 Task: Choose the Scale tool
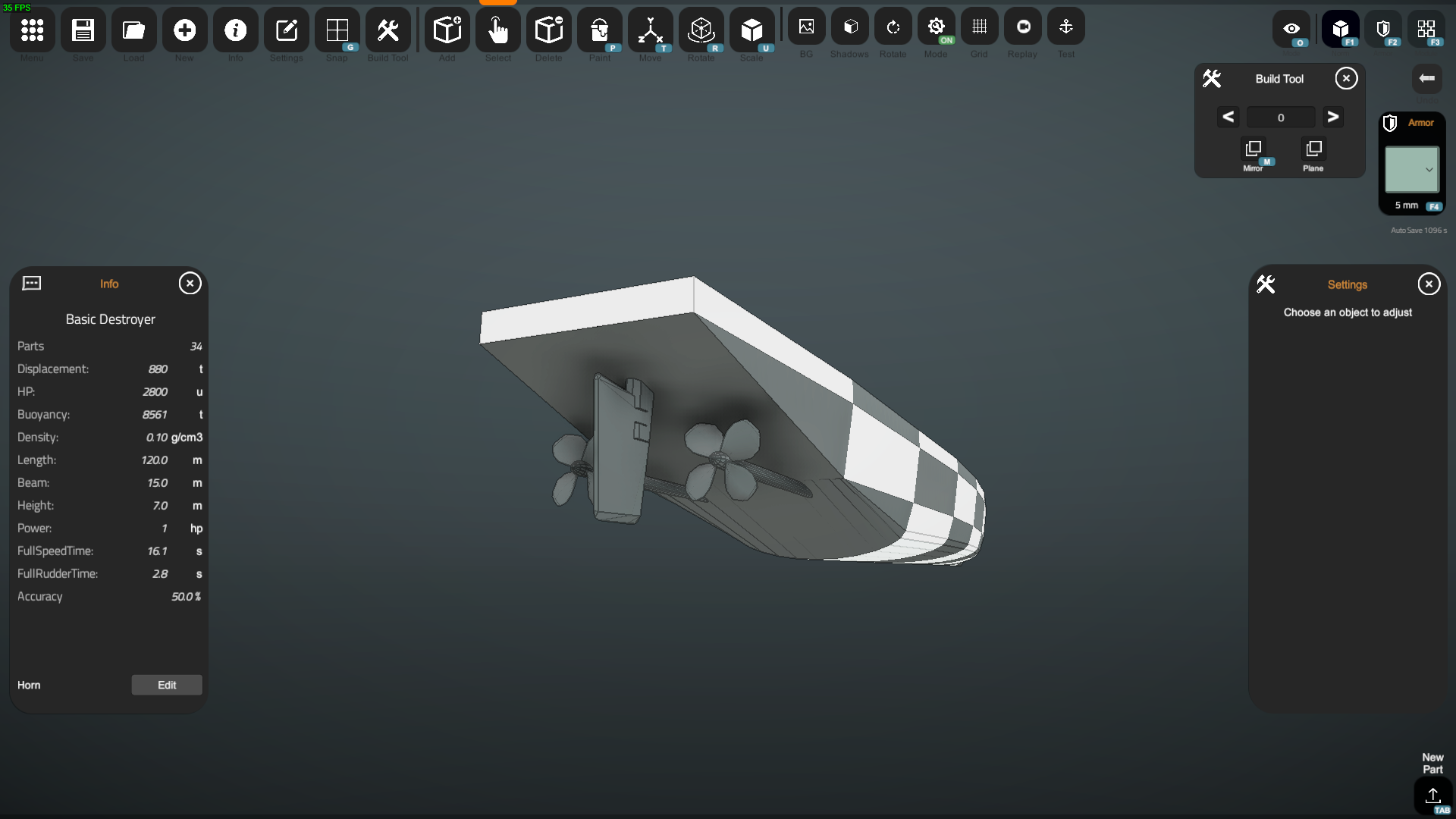coord(752,30)
